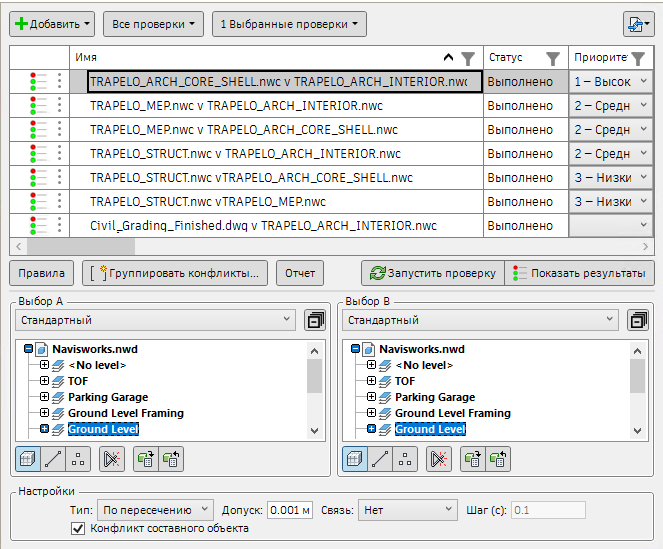The height and width of the screenshot is (549, 663).
Task: Open the Правила rules button
Action: pyautogui.click(x=41, y=273)
